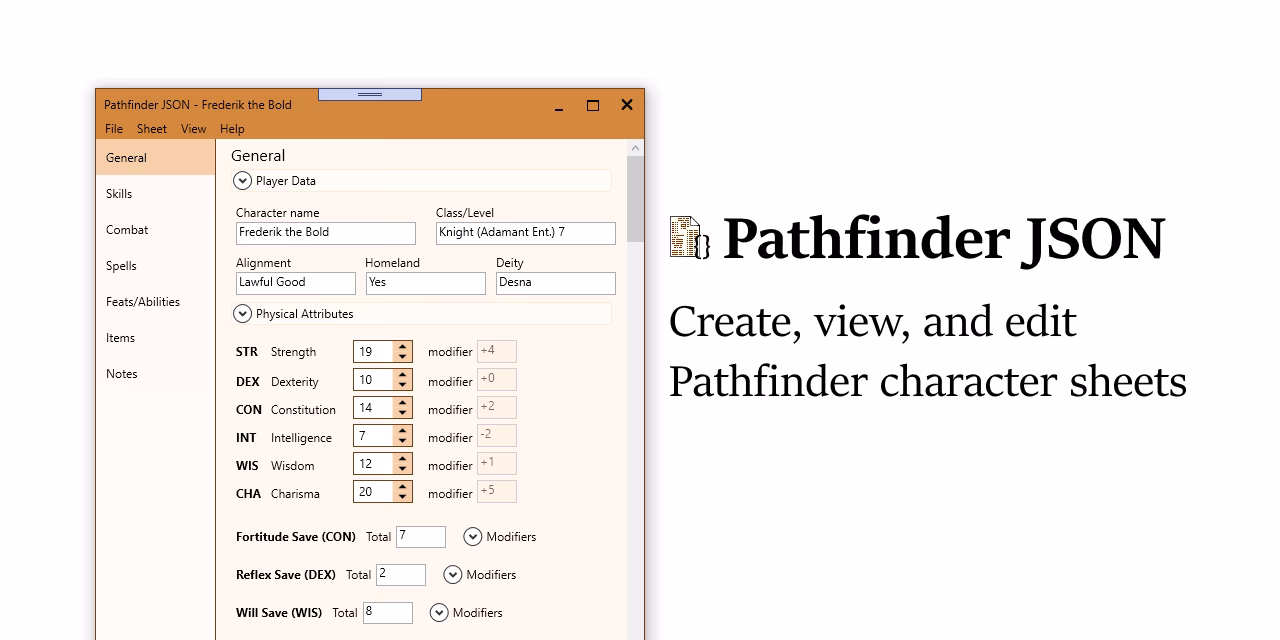Viewport: 1280px width, 640px height.
Task: Increase Intelligence with up arrow
Action: pyautogui.click(x=403, y=431)
